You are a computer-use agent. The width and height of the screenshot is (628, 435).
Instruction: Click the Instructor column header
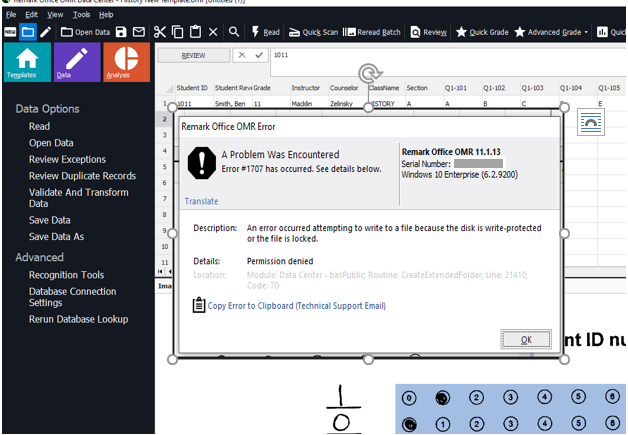[308, 88]
